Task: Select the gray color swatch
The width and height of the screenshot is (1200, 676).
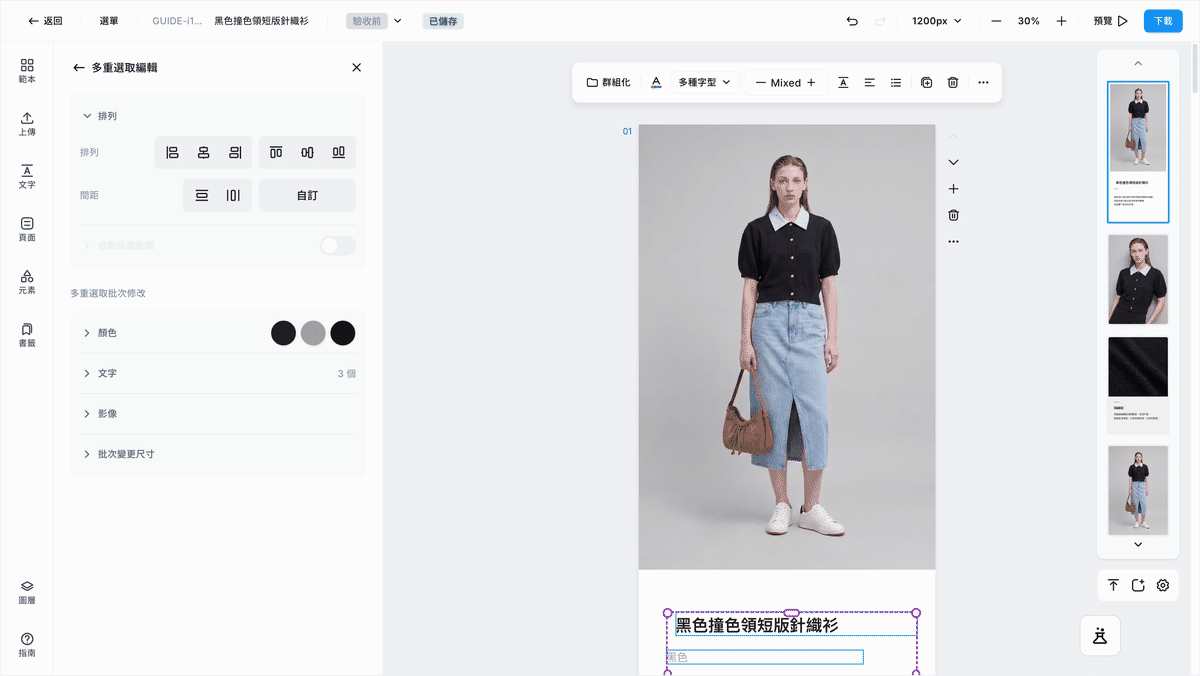Action: coord(313,333)
